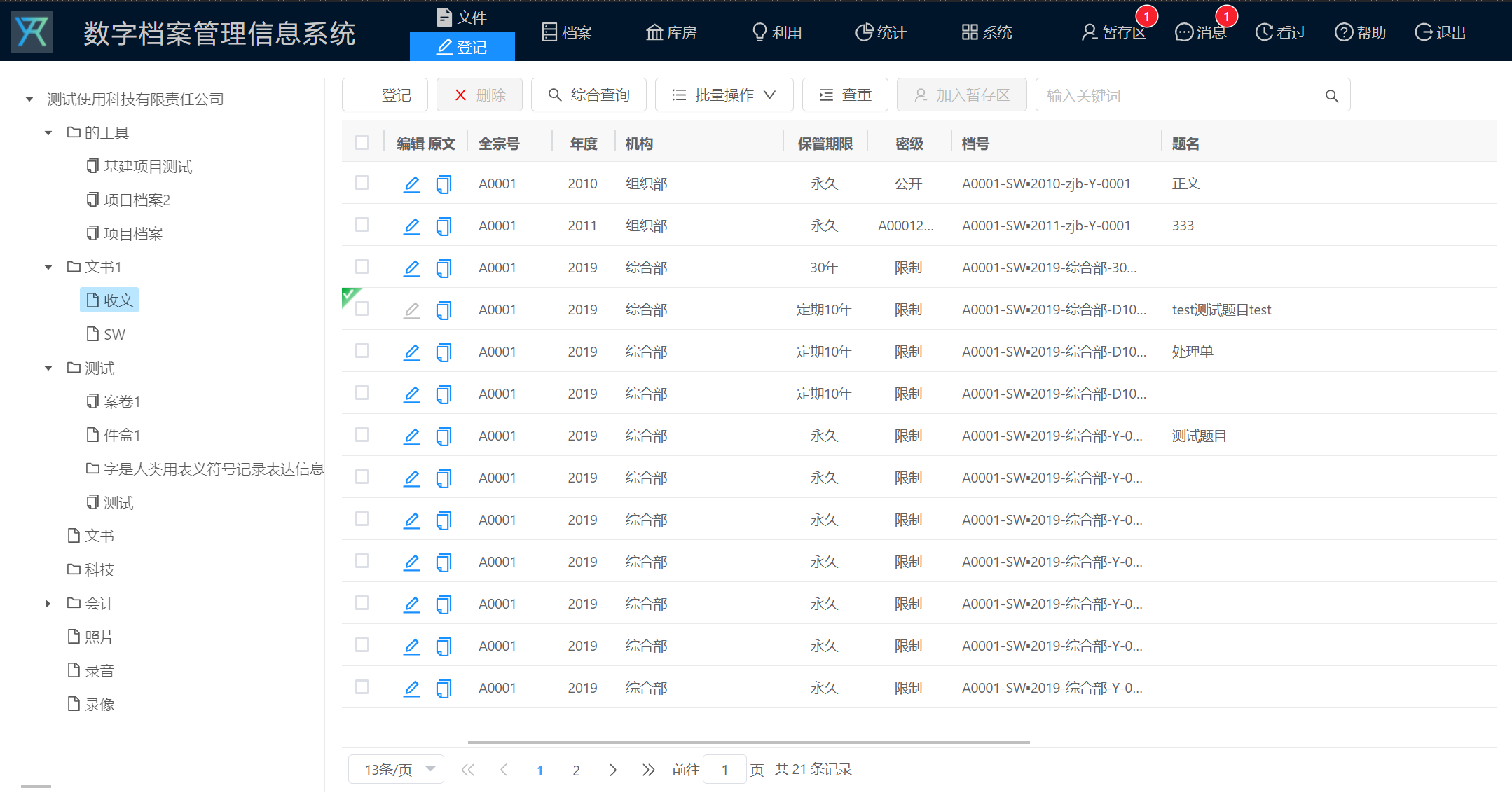
Task: Go to page 2
Action: [x=576, y=770]
